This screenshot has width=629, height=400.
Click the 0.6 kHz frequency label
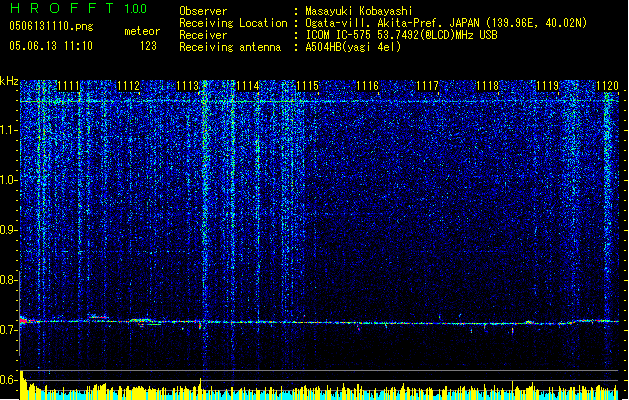9,380
